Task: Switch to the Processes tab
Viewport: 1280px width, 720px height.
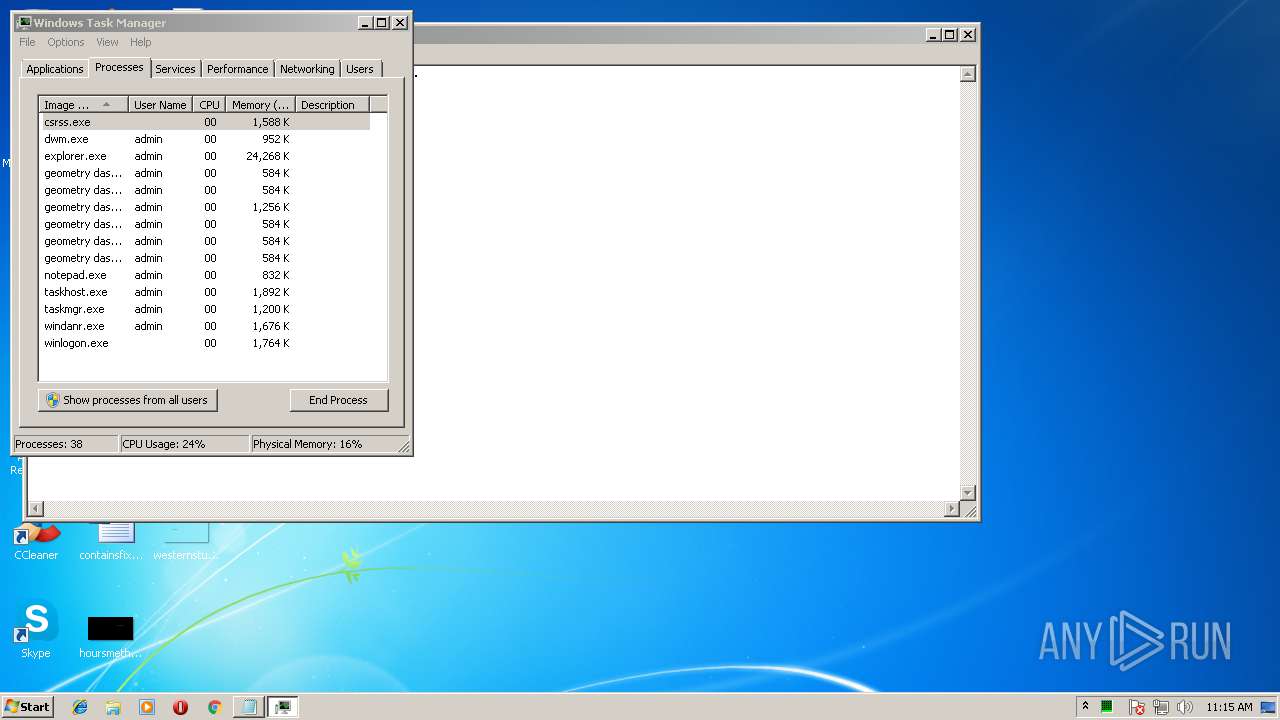Action: [x=119, y=67]
